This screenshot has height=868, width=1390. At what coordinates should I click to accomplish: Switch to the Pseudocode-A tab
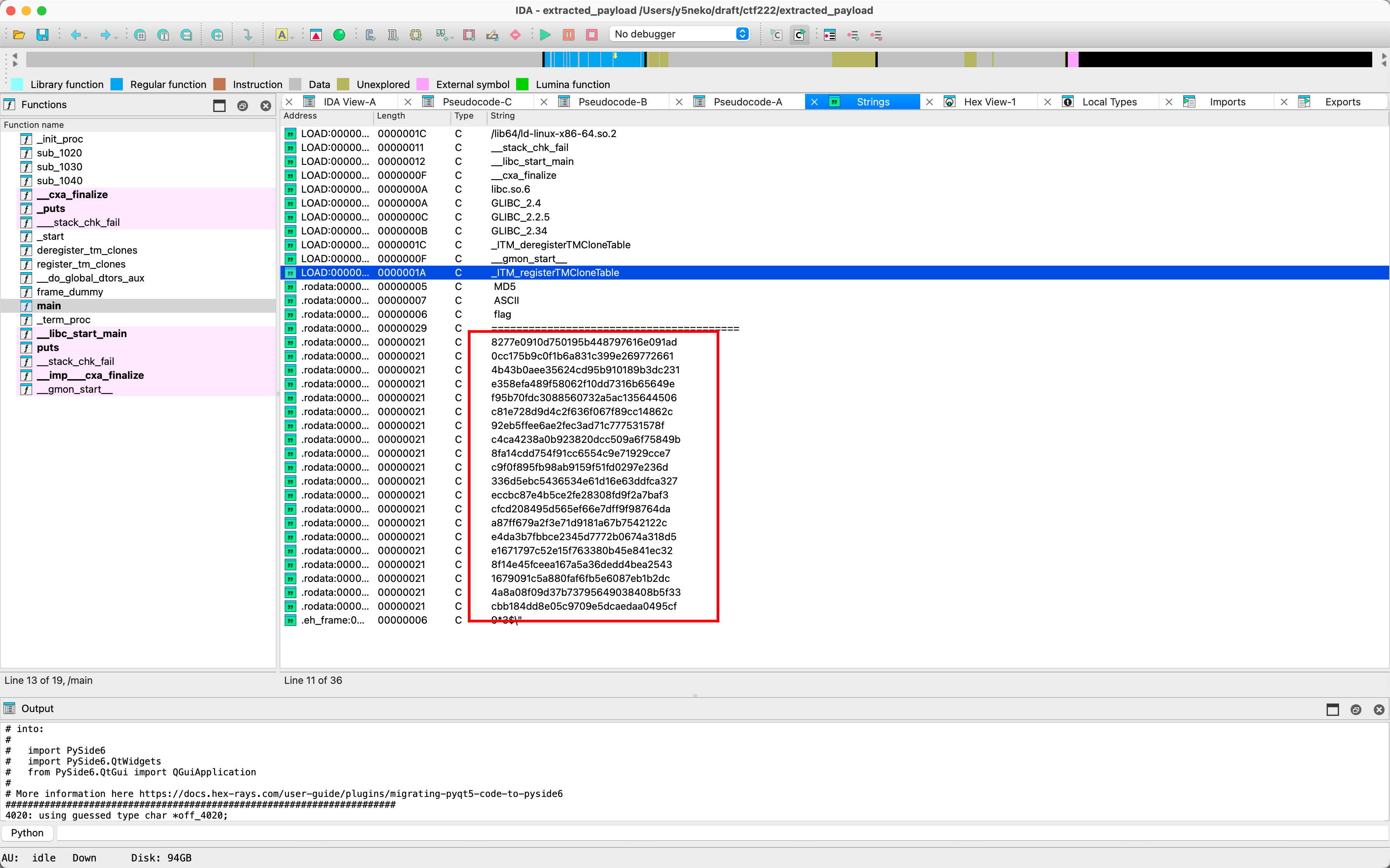[x=747, y=102]
